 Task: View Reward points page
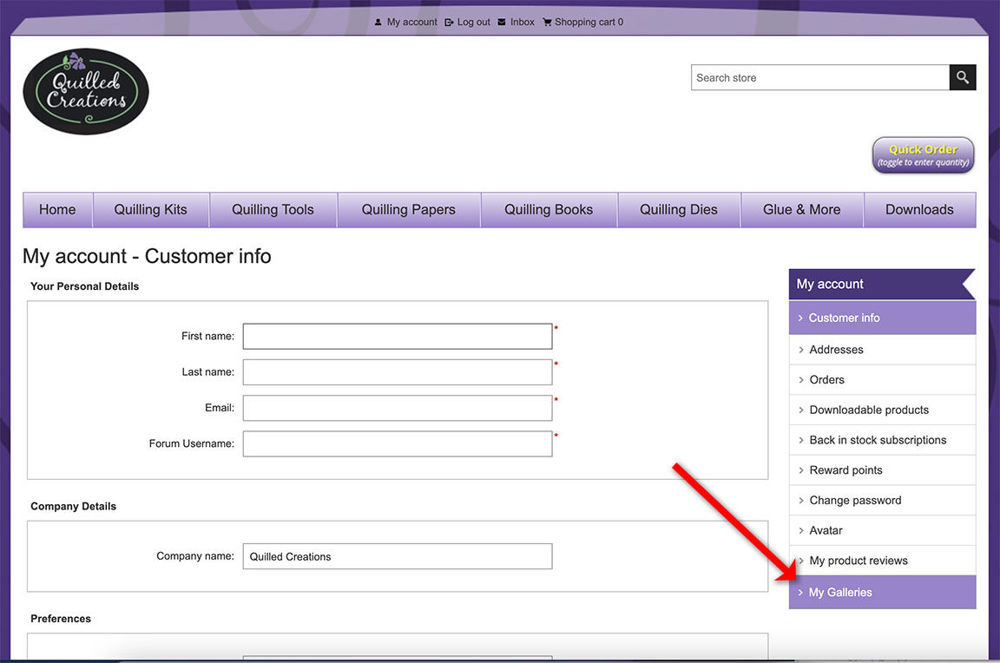tap(882, 470)
